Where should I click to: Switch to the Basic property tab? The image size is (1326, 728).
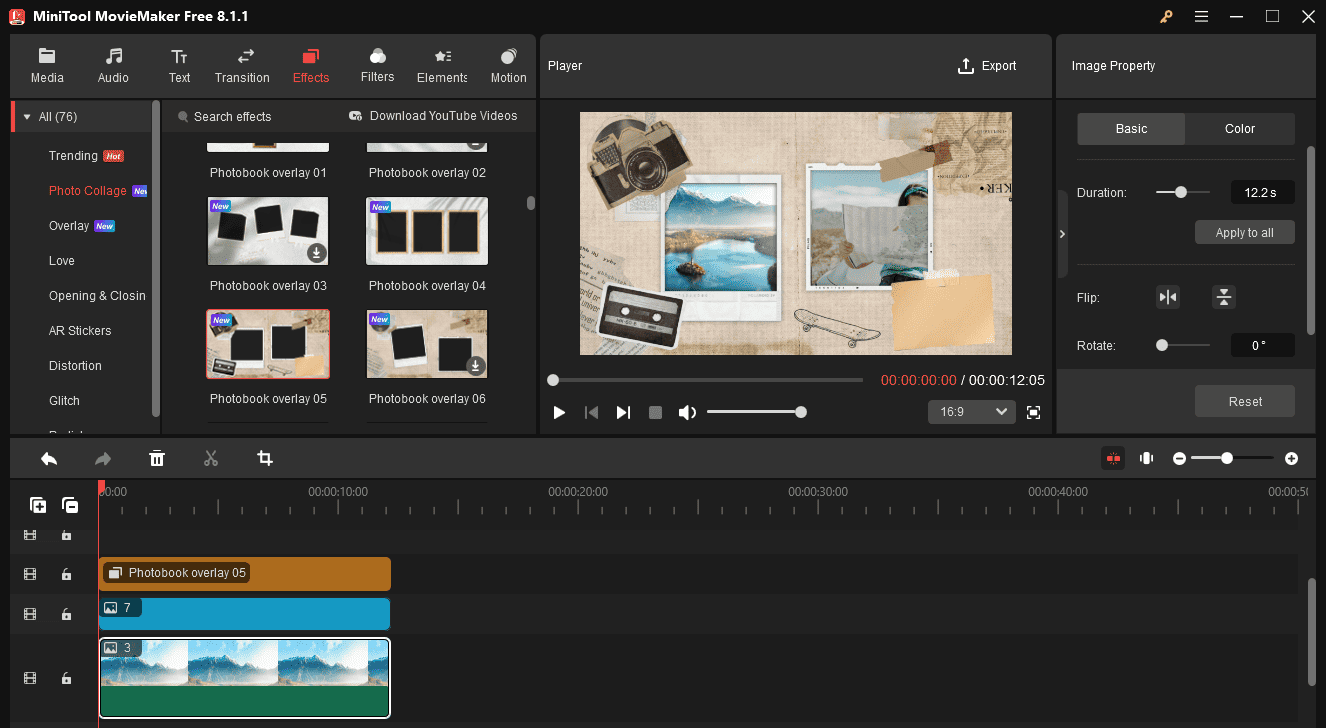point(1131,129)
